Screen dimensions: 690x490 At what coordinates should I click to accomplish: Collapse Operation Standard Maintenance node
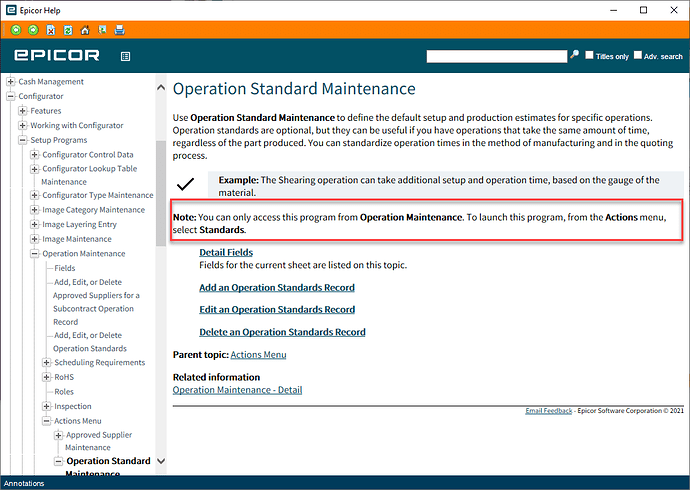[58, 461]
